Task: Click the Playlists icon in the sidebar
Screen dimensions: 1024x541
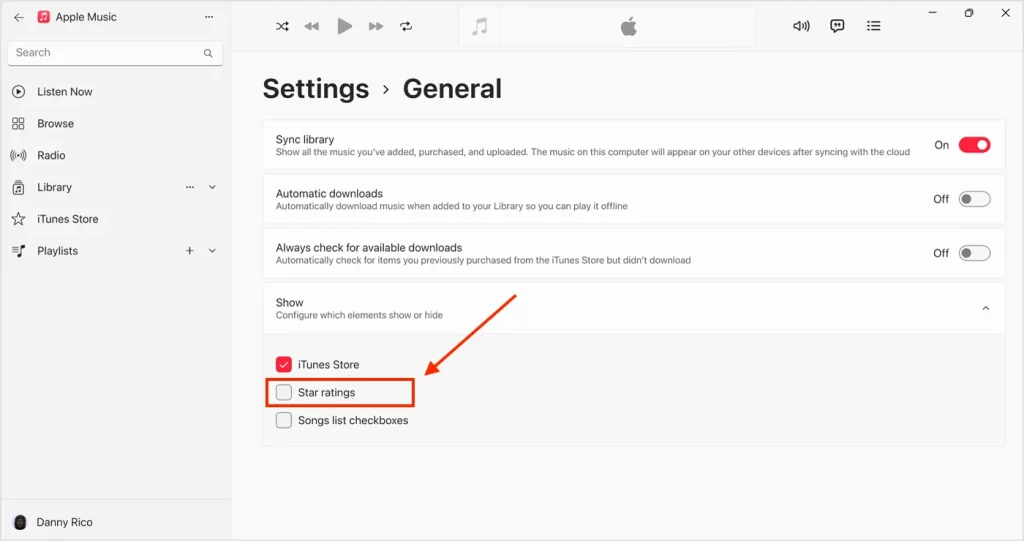Action: (x=18, y=251)
